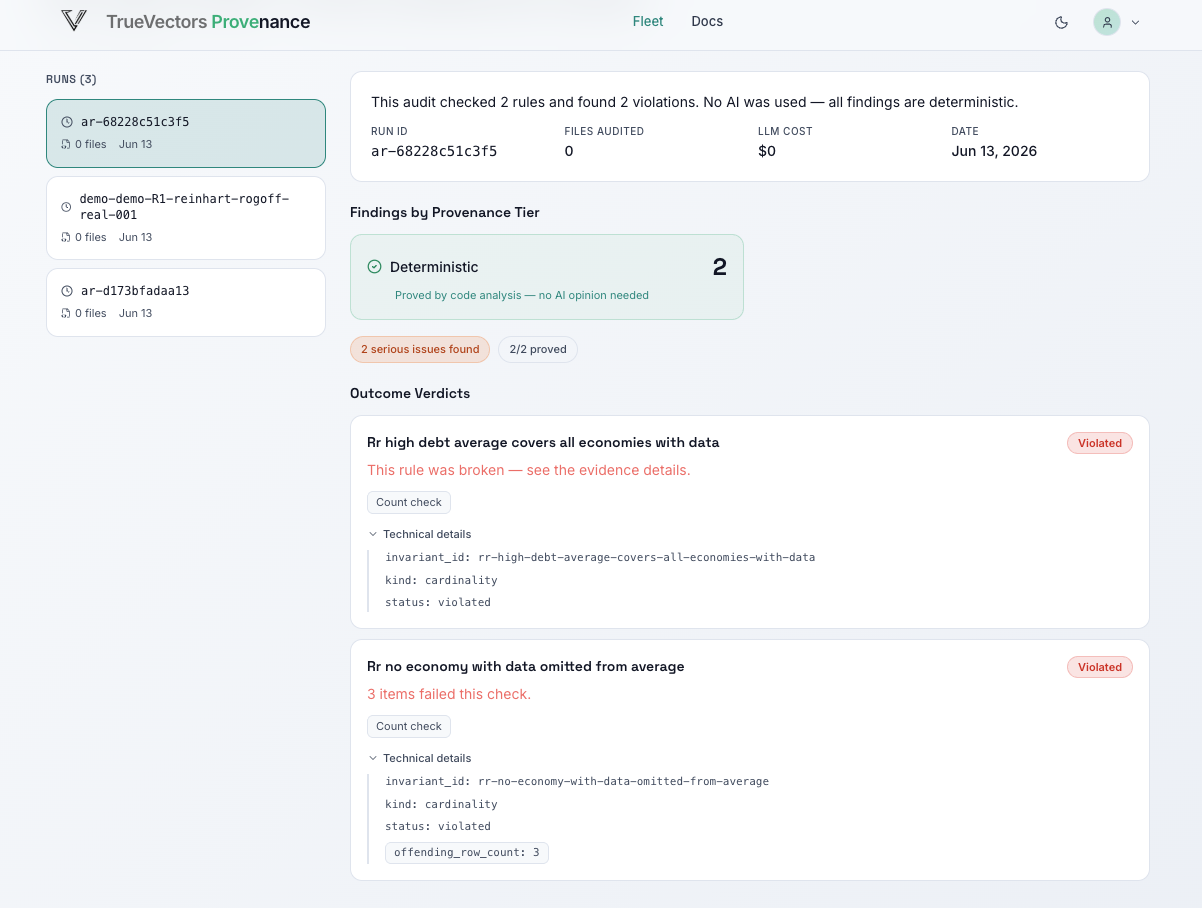This screenshot has height=908, width=1202.
Task: Select run ar-68228c51c3f5 in the sidebar
Action: 186,133
